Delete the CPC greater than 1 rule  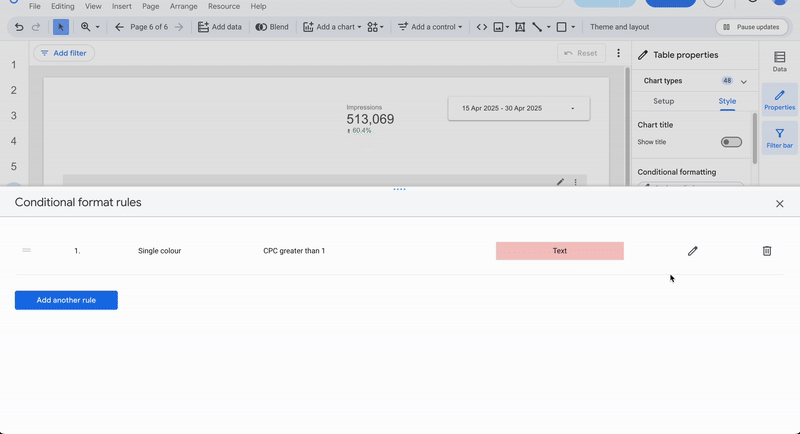tap(767, 251)
